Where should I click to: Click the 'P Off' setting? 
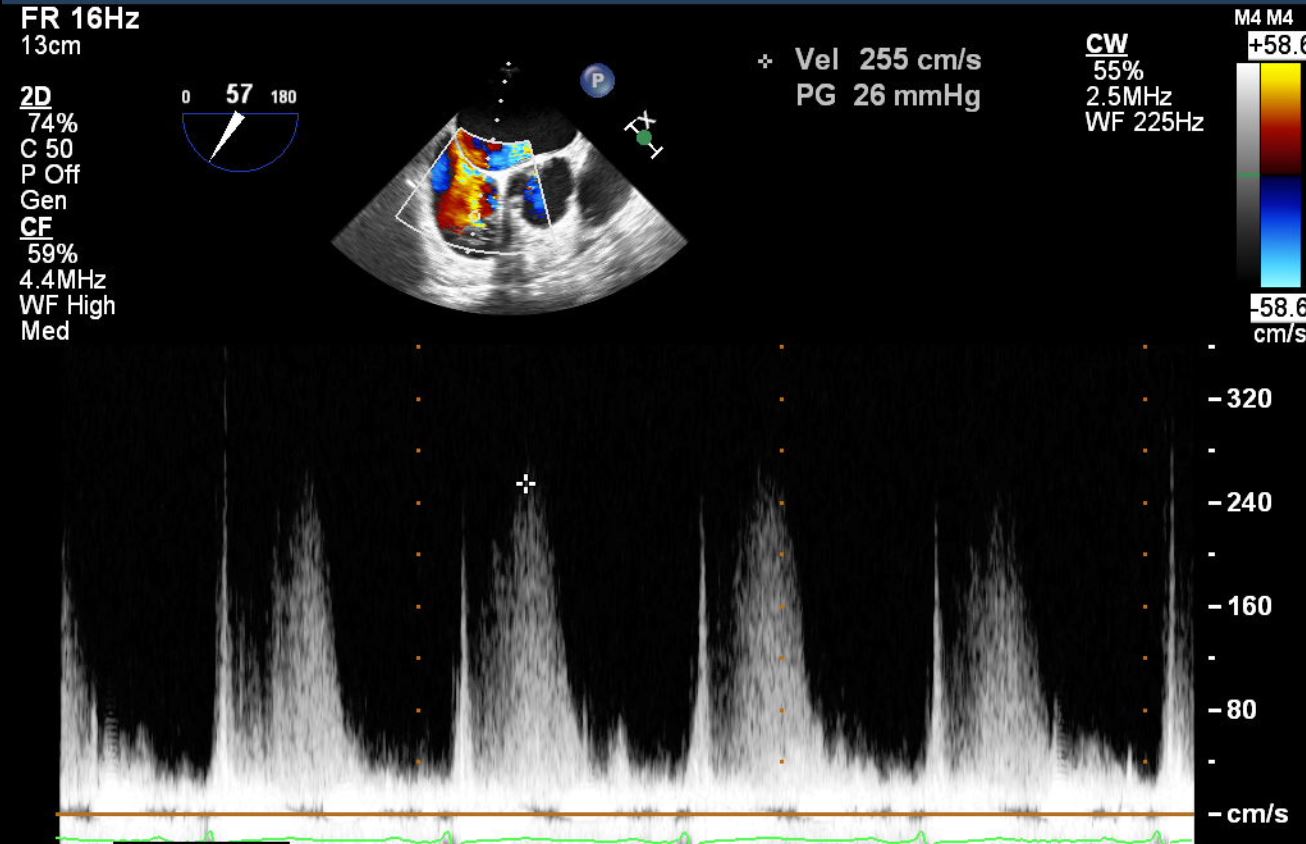50,174
